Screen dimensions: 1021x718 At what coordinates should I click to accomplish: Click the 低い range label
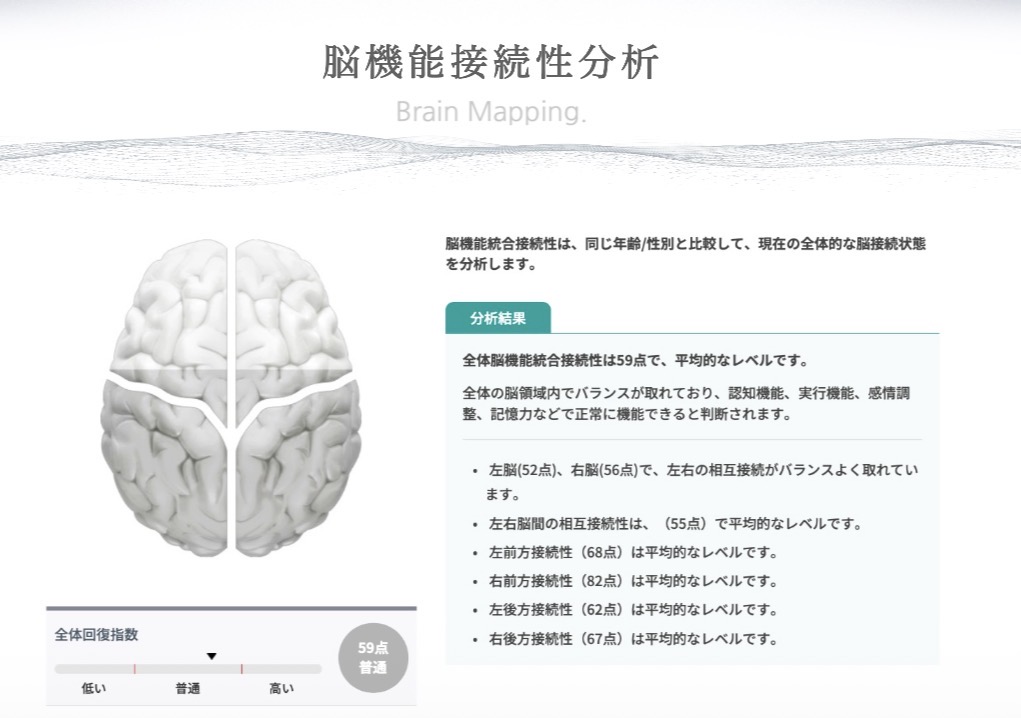pyautogui.click(x=94, y=688)
